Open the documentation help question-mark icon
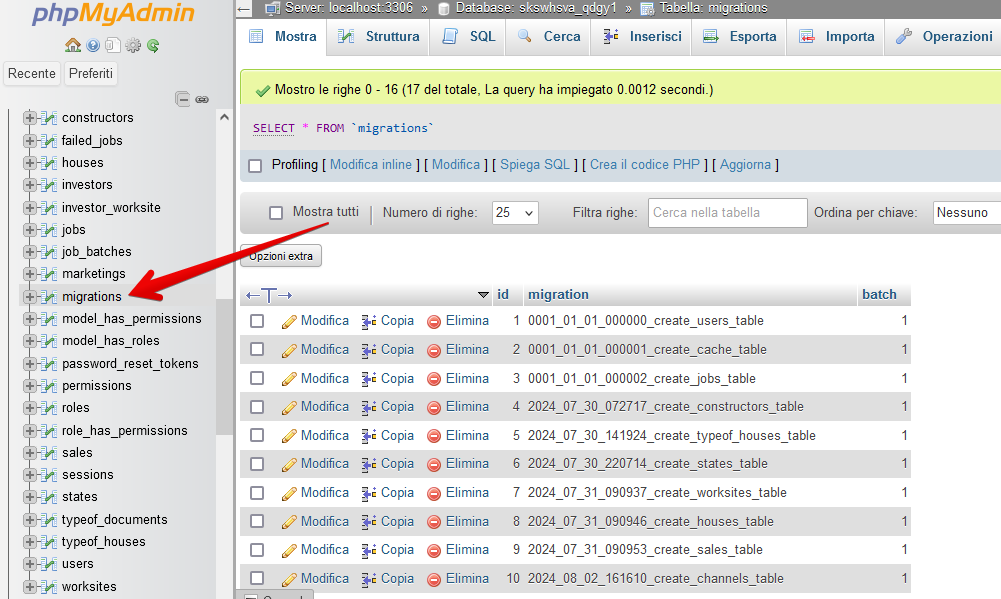Image resolution: width=1001 pixels, height=599 pixels. (x=93, y=45)
